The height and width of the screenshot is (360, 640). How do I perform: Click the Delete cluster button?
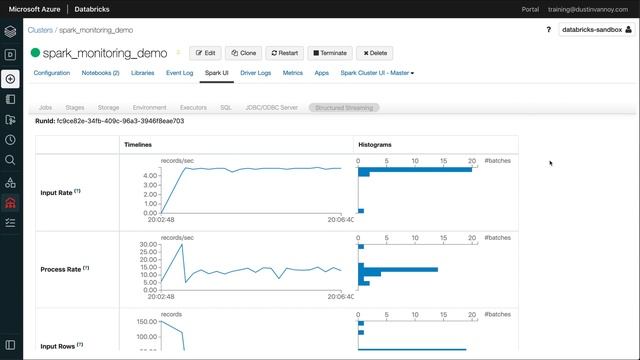click(x=375, y=53)
